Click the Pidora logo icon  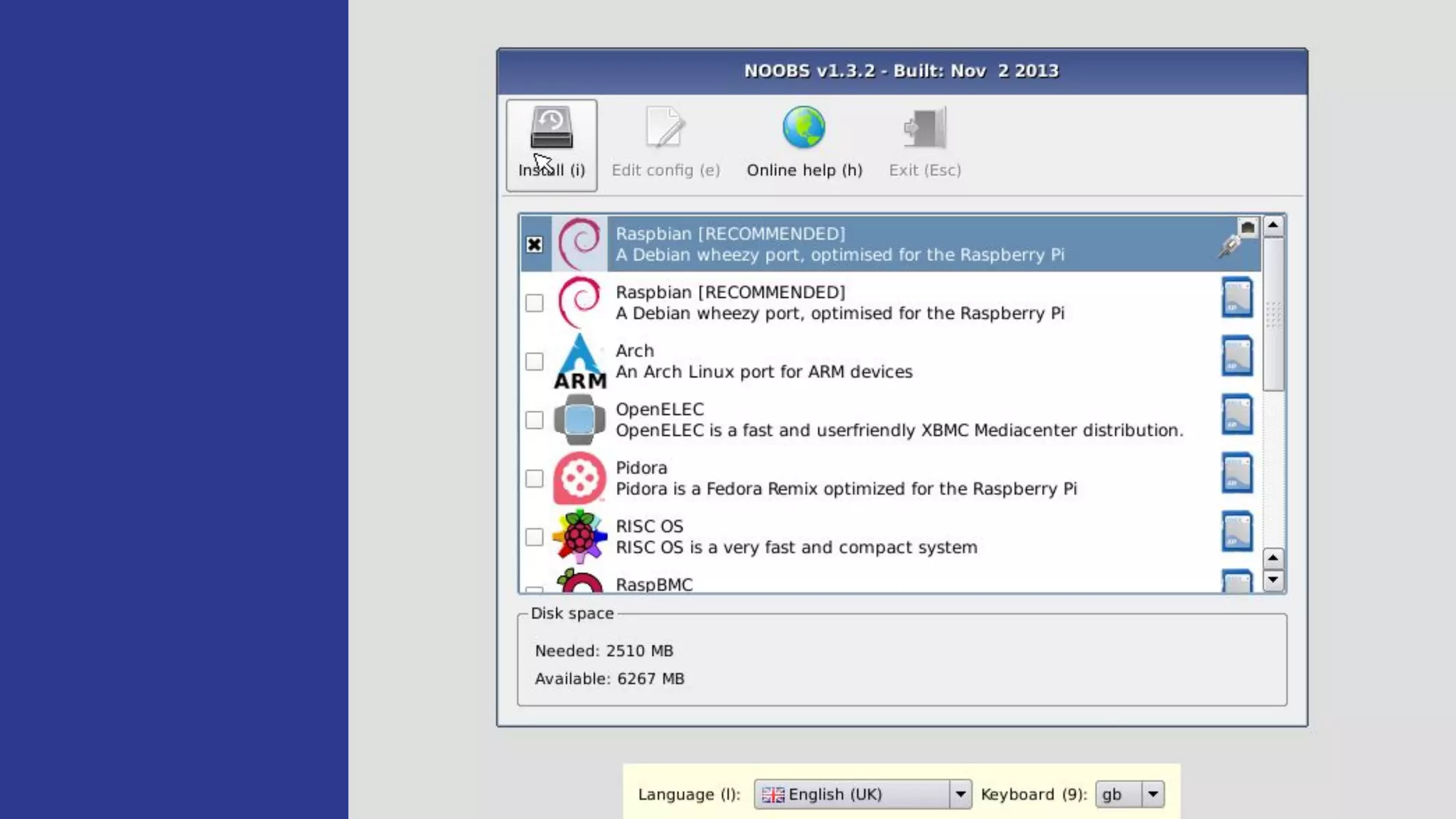(x=579, y=478)
